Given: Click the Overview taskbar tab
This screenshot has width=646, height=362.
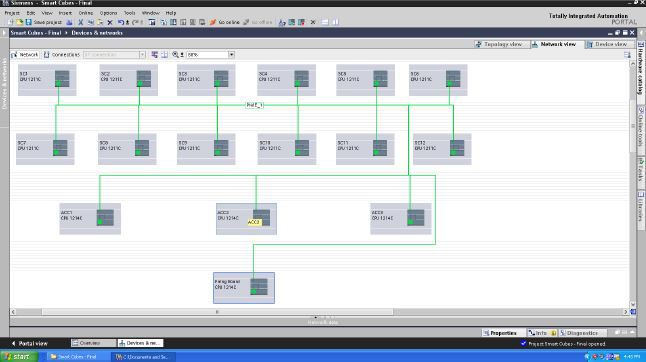Looking at the screenshot, I should [93, 343].
